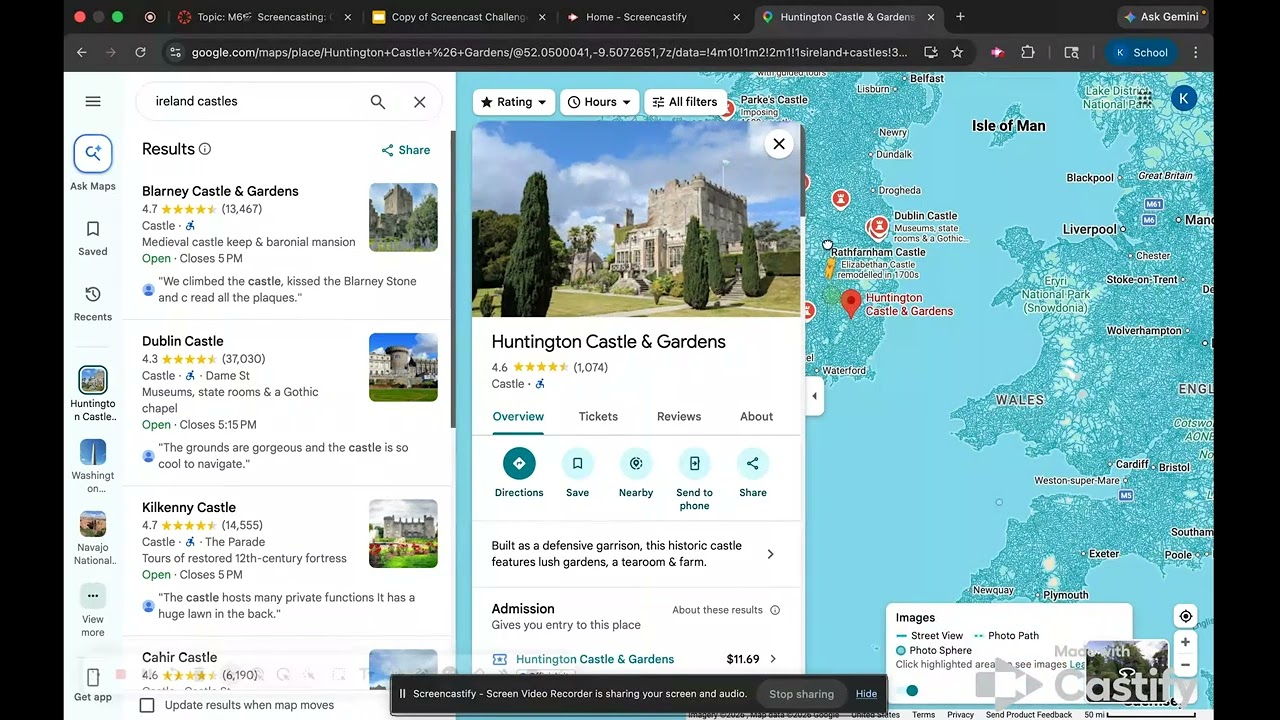
Task: Click Blarney Castle photo thumbnail
Action: tap(403, 217)
